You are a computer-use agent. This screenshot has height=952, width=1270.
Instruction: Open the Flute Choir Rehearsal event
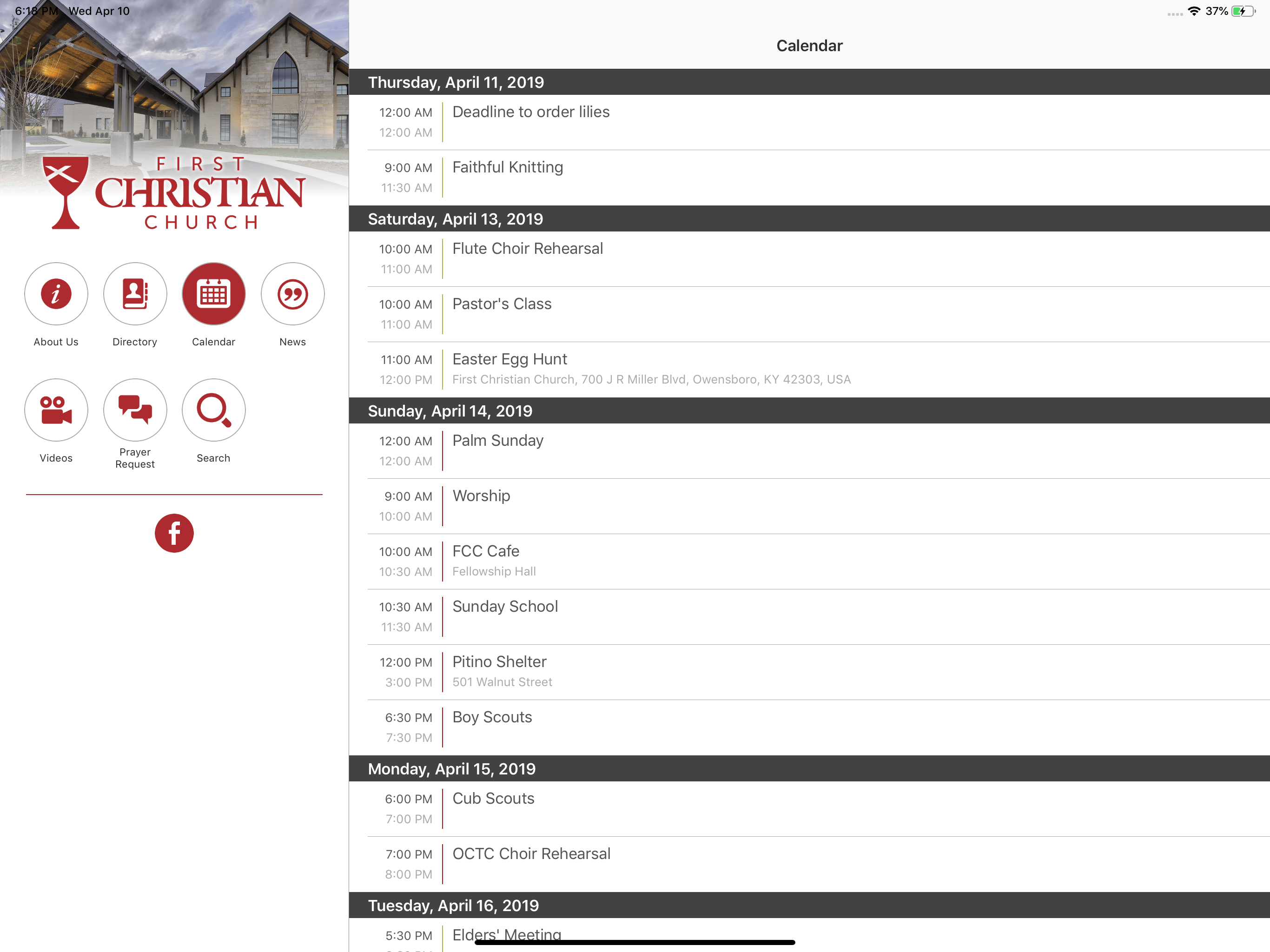809,259
